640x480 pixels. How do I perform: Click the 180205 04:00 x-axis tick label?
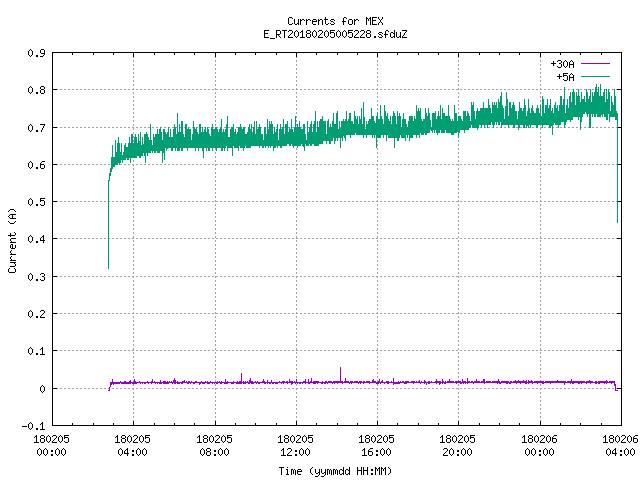pyautogui.click(x=132, y=446)
